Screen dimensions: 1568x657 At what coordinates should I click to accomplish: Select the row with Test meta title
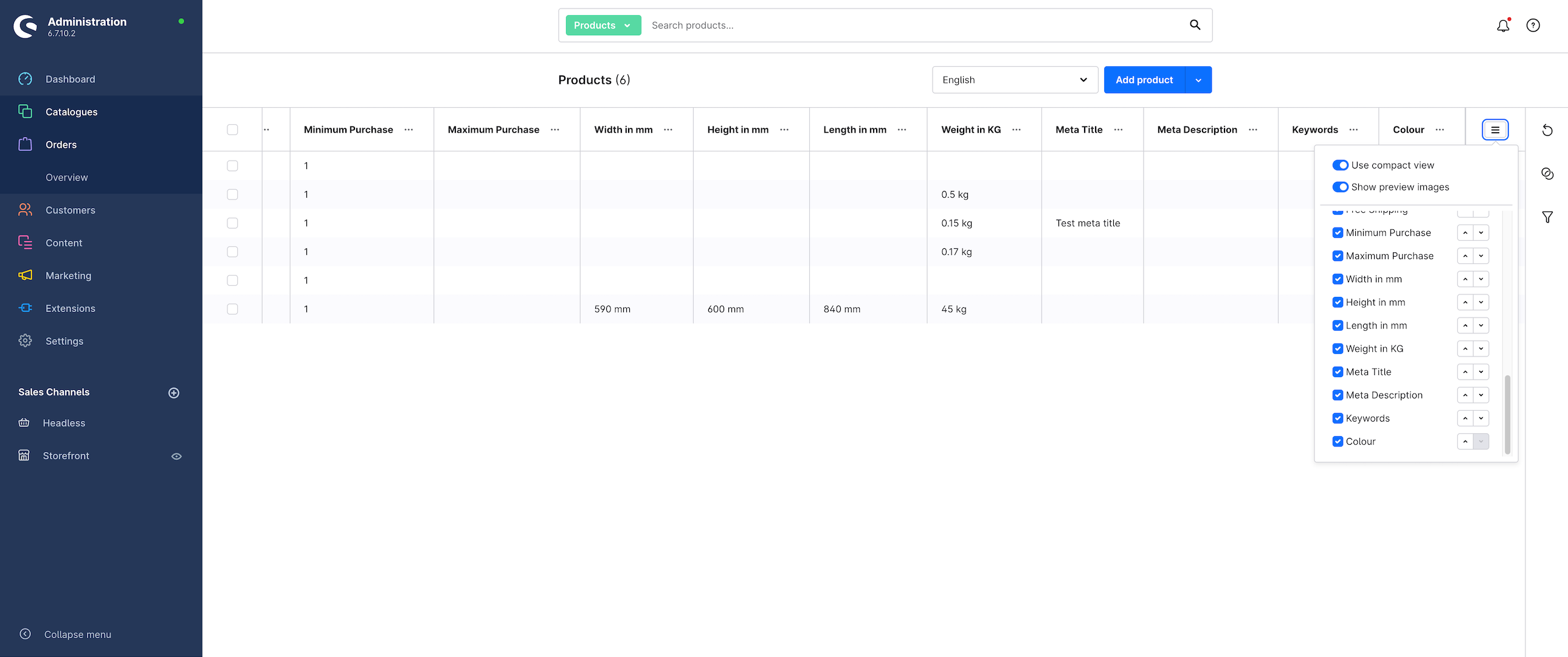click(232, 223)
